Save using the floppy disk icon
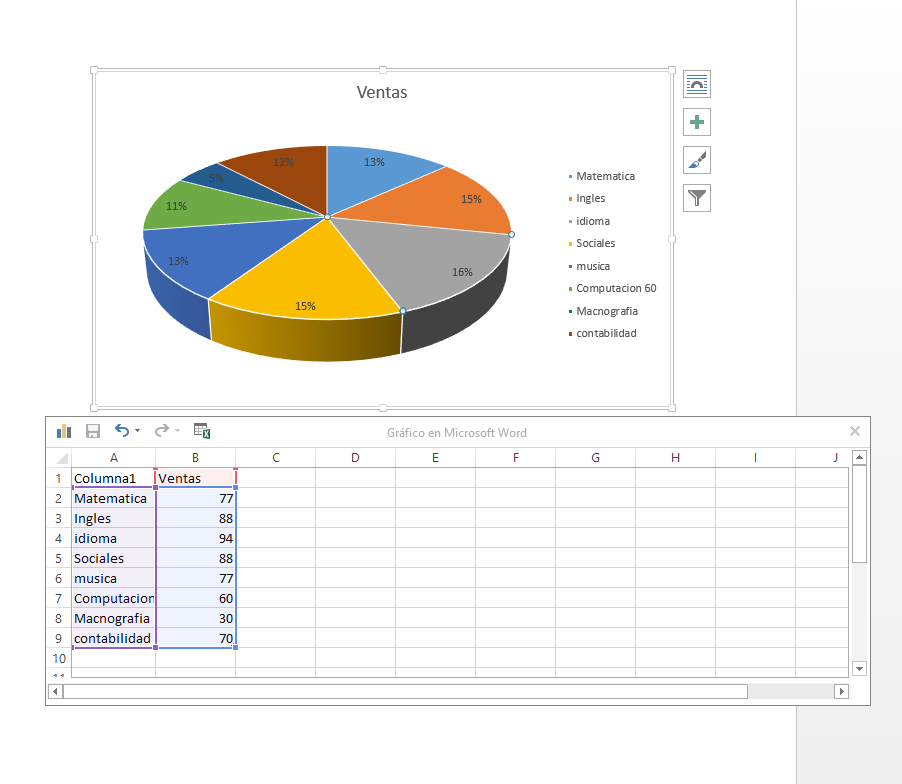 coord(93,431)
